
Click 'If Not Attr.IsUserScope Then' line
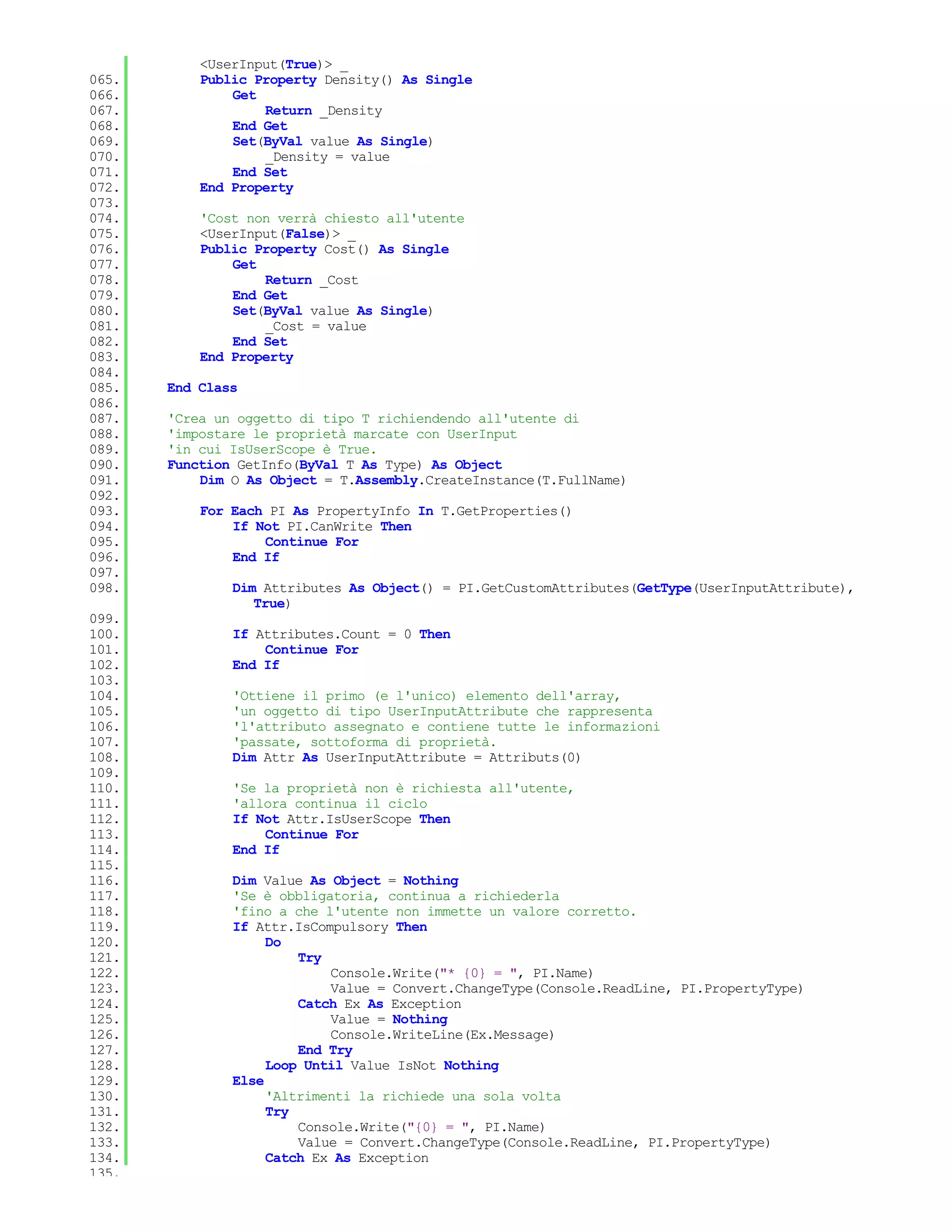click(x=341, y=819)
